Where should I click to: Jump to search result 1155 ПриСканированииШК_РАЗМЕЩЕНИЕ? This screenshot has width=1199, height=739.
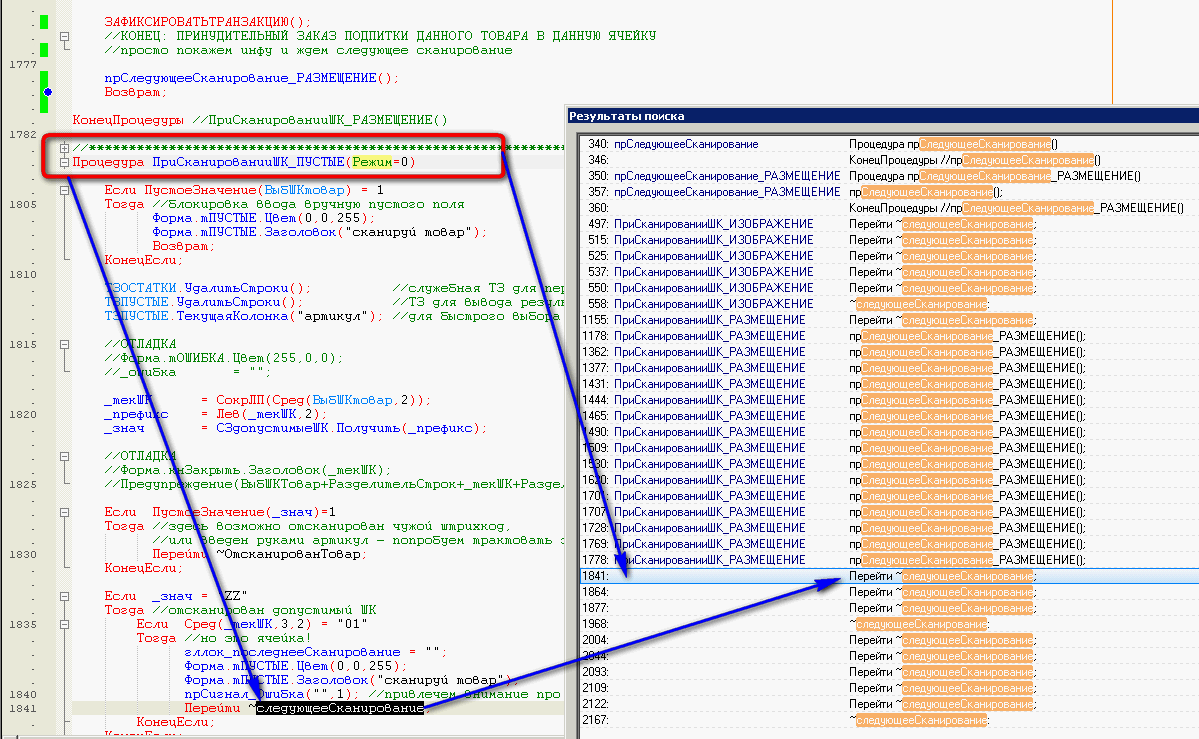click(709, 320)
